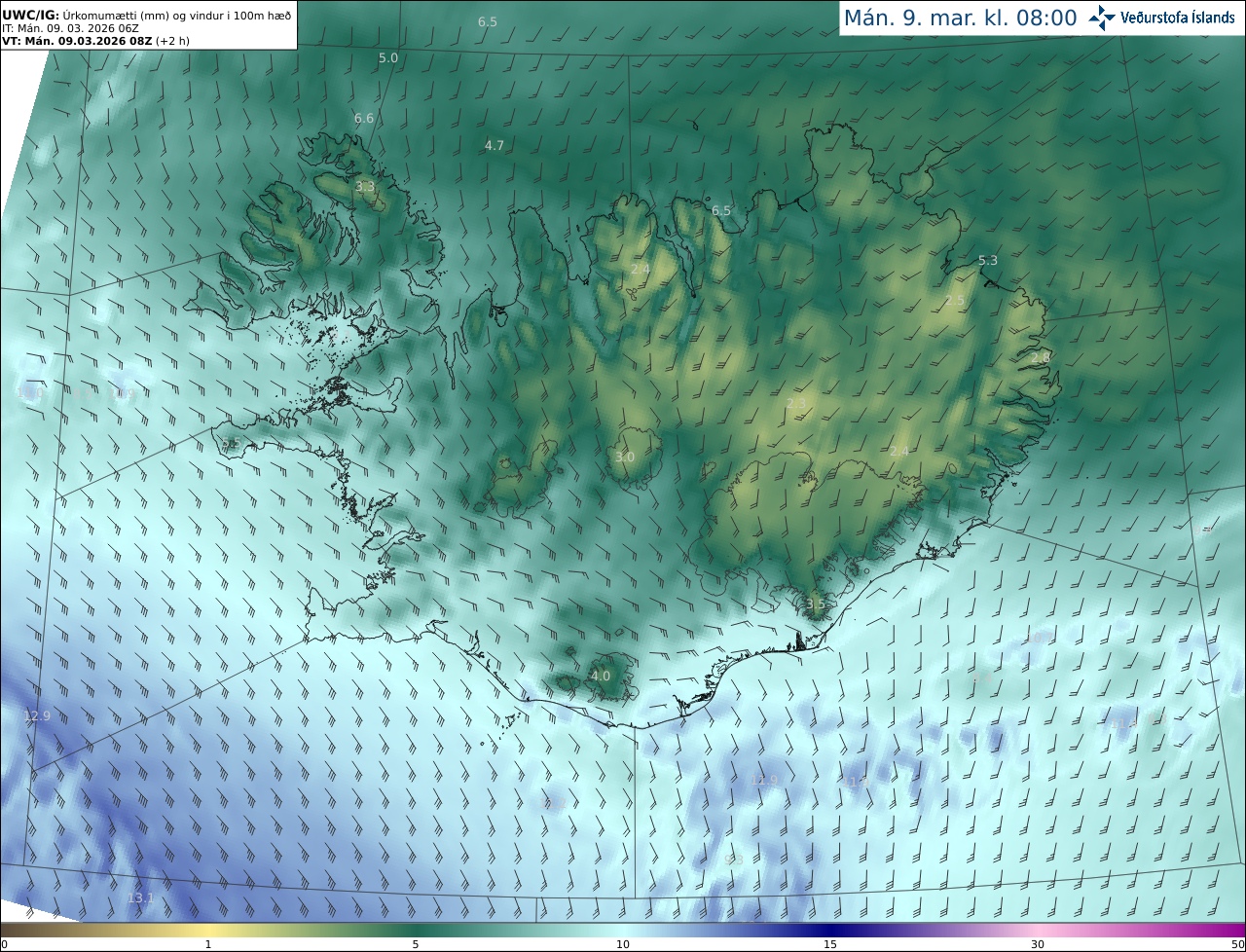
Task: Click the 15 tick on the color scale
Action: [830, 944]
